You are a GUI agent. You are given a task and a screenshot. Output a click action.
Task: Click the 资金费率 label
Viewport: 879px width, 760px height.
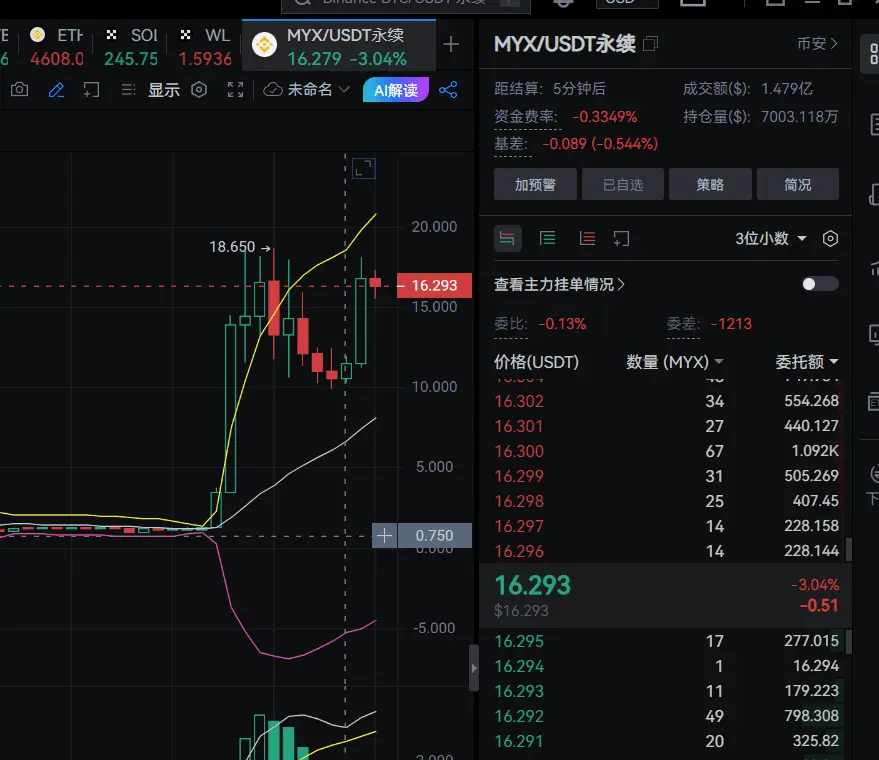tap(525, 117)
